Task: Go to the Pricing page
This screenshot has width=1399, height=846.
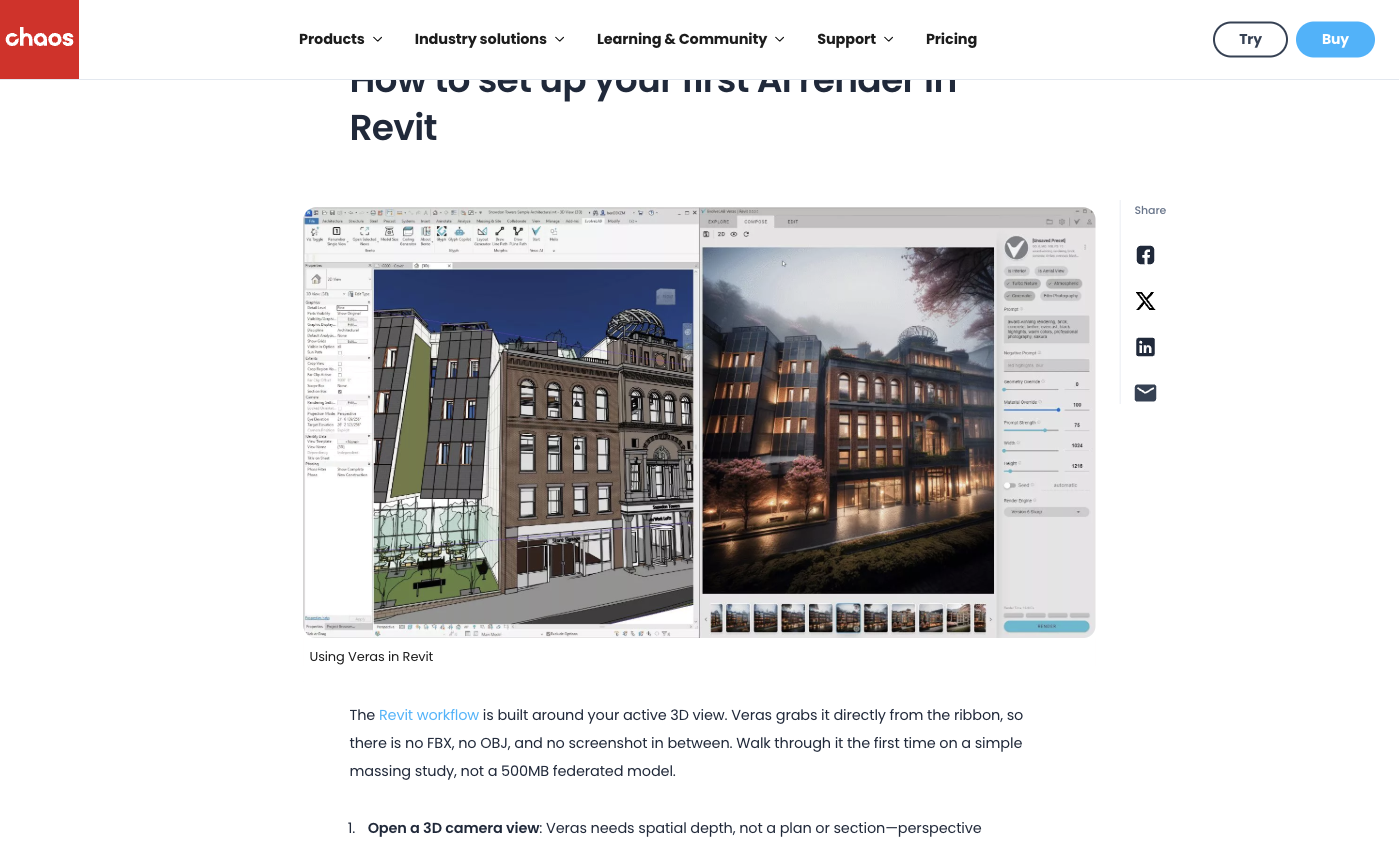Action: (951, 39)
